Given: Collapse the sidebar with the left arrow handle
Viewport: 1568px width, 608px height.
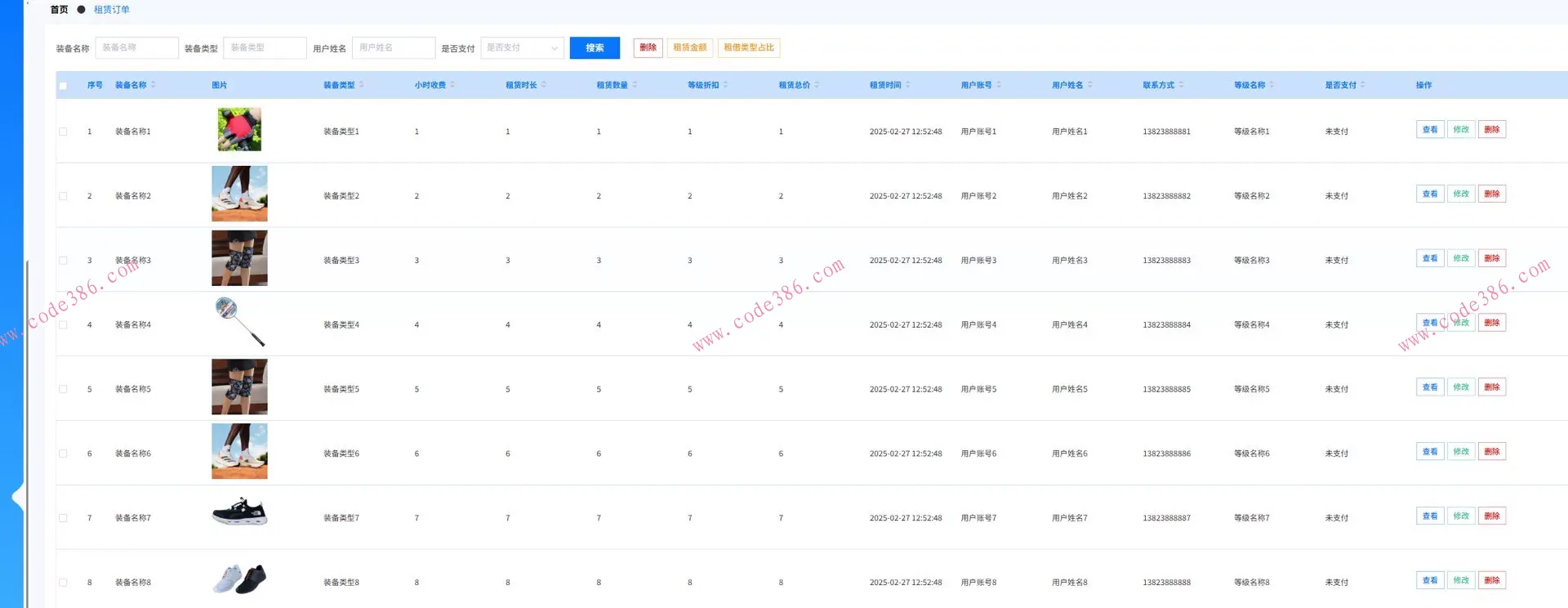Looking at the screenshot, I should [17, 496].
